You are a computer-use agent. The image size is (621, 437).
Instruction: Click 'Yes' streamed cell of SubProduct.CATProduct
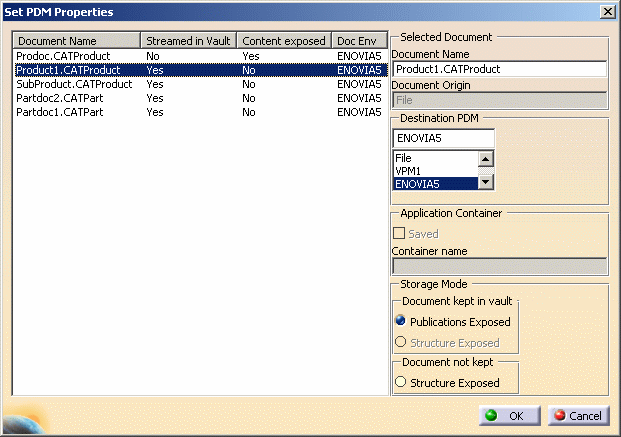(x=155, y=84)
